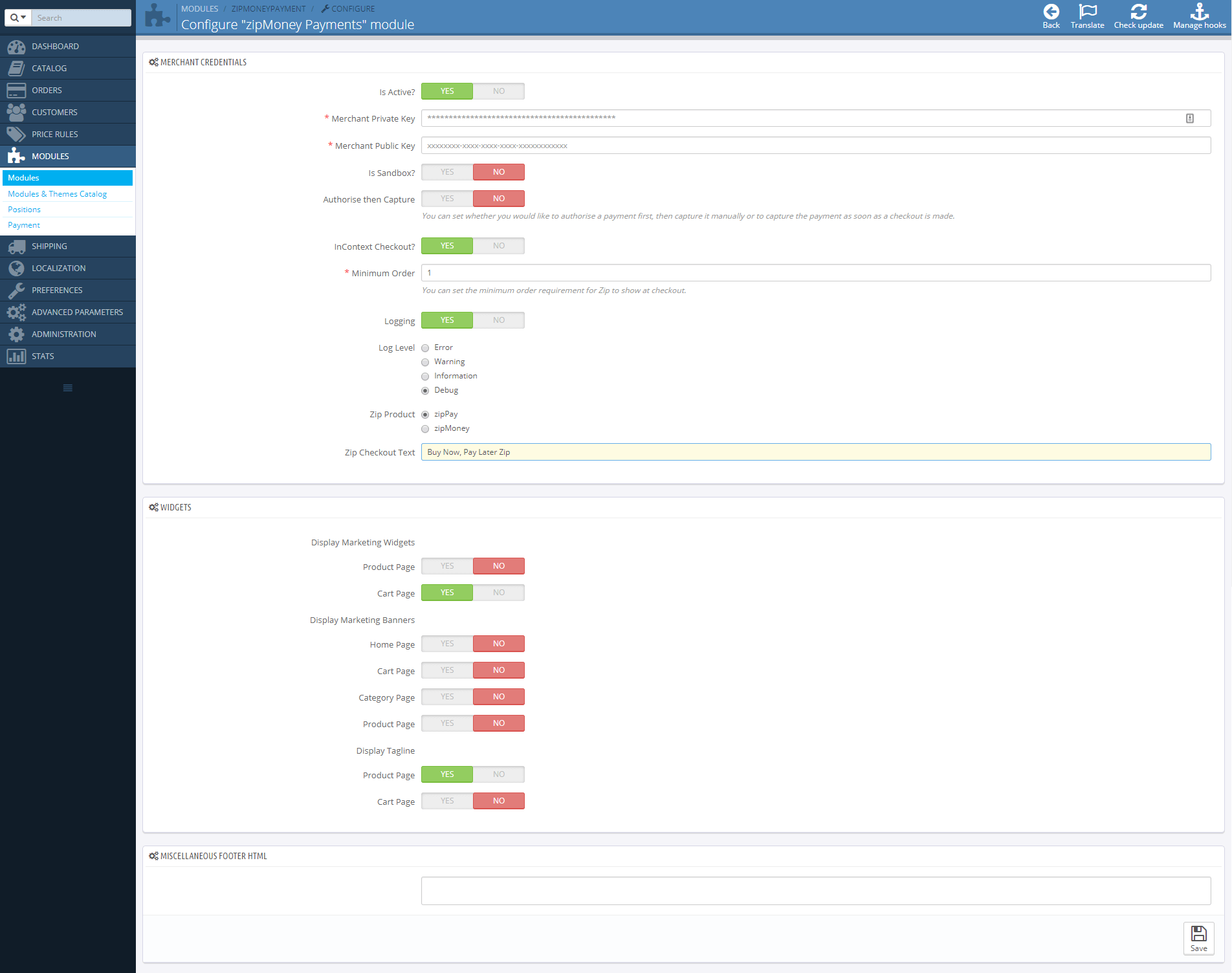Viewport: 1232px width, 973px height.
Task: Select the Information log level
Action: pos(425,377)
